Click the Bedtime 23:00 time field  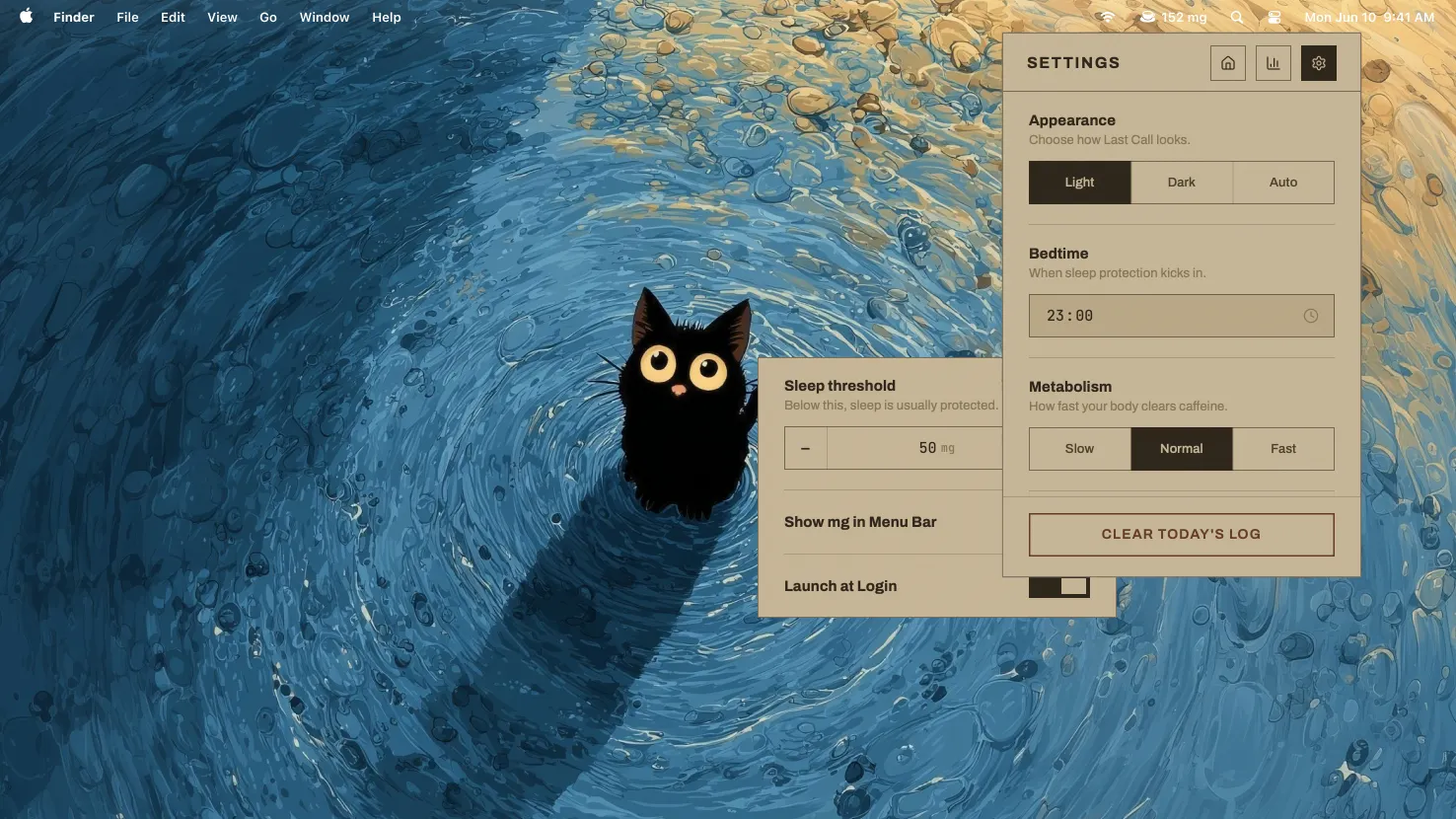[x=1182, y=316]
